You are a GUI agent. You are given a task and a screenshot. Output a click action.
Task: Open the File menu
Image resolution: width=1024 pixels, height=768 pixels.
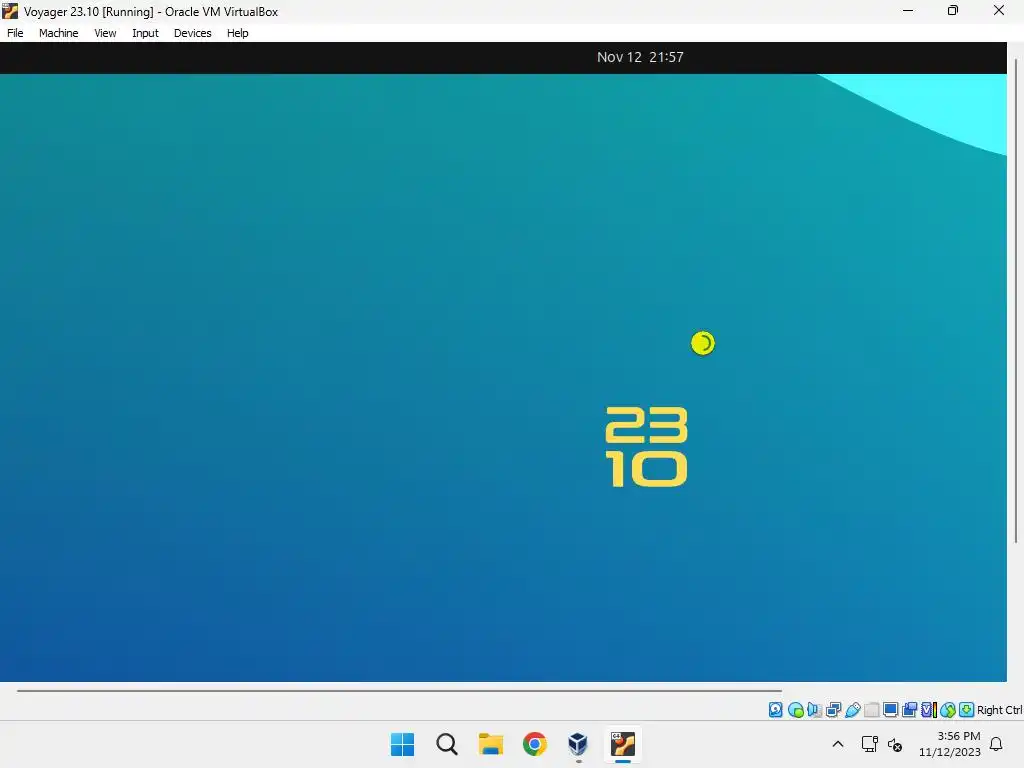(x=15, y=33)
